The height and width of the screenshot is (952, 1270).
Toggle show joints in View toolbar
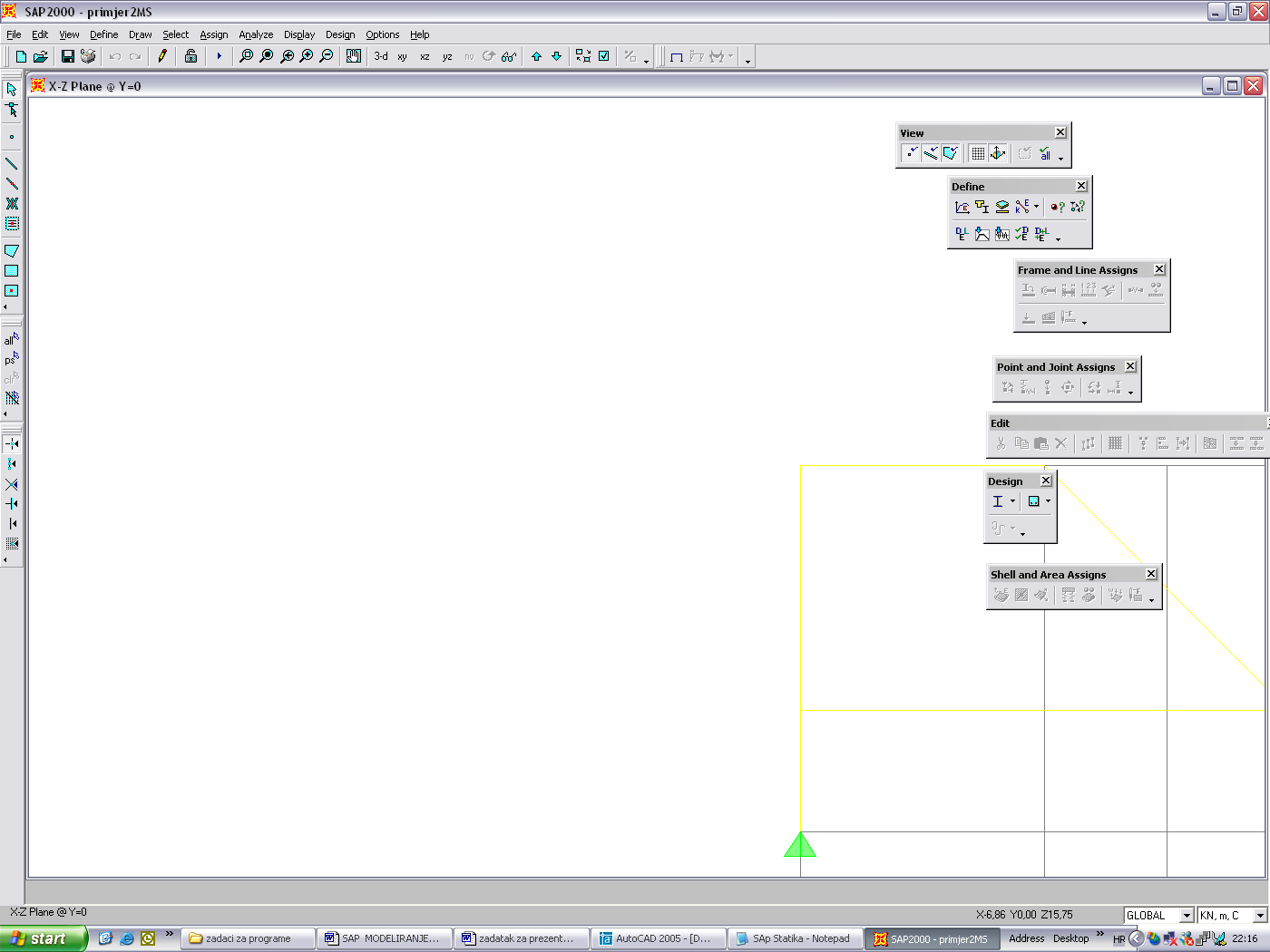[911, 153]
